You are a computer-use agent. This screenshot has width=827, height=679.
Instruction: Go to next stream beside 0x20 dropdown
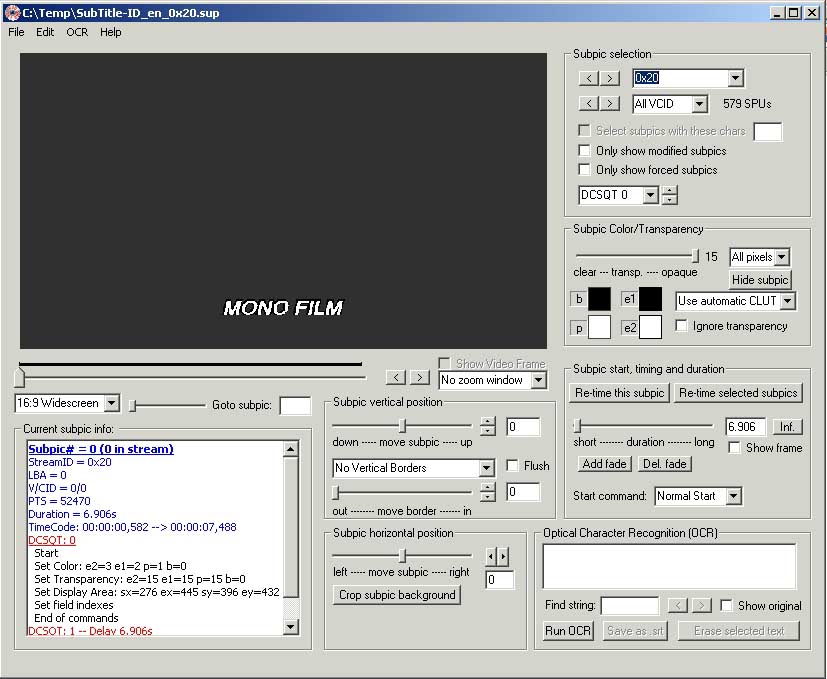coord(610,78)
